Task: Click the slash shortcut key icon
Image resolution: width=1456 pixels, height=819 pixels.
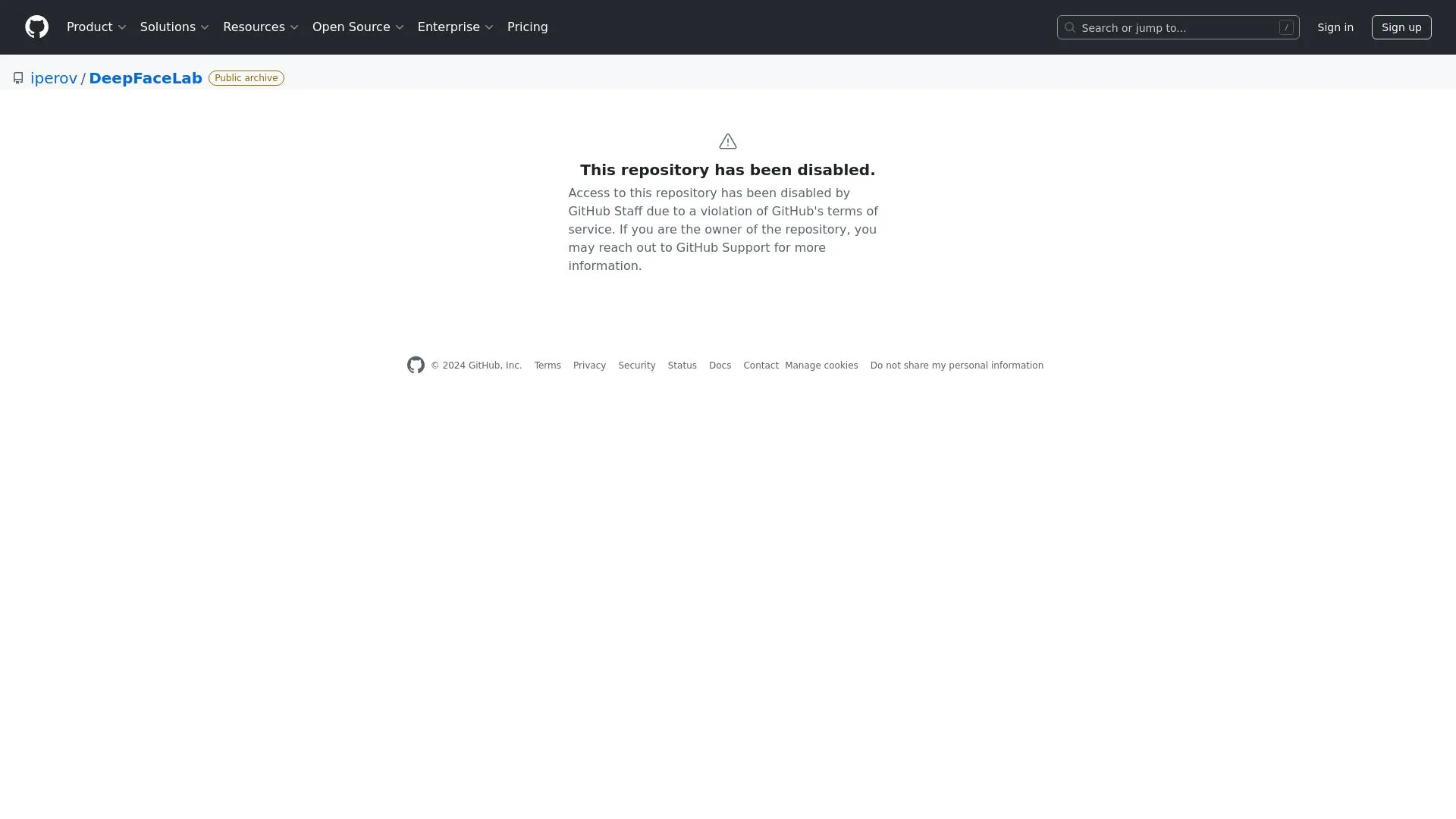Action: click(x=1286, y=28)
